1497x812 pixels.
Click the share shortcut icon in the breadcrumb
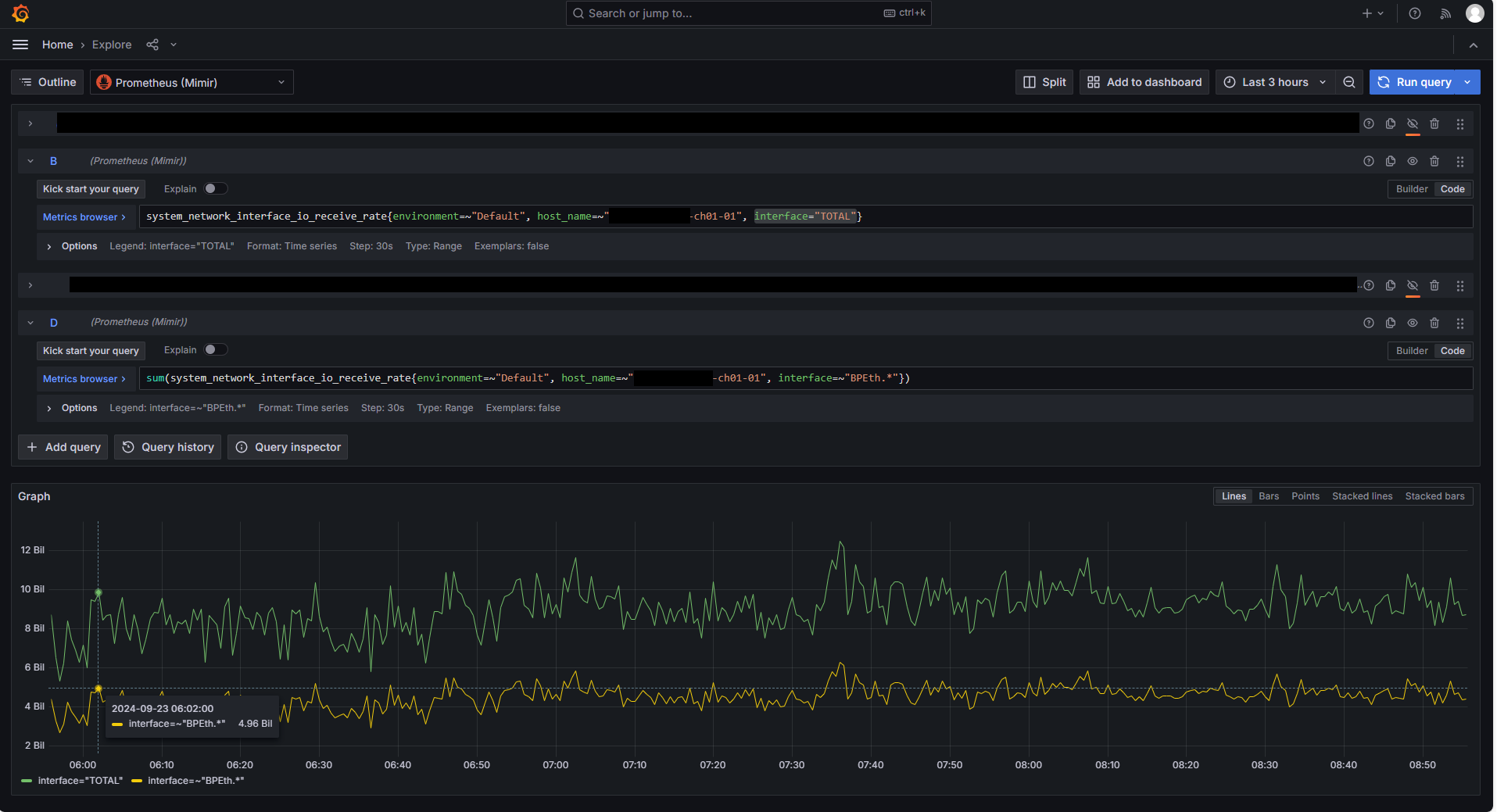click(152, 45)
